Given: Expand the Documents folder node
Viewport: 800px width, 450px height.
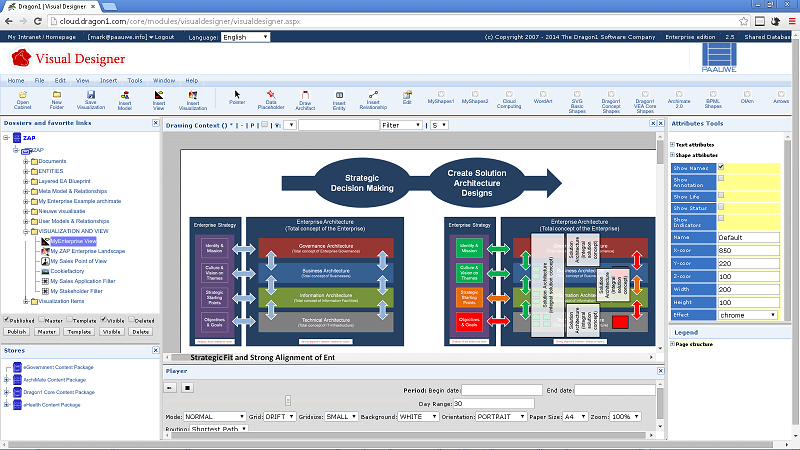Looking at the screenshot, I should [26, 161].
